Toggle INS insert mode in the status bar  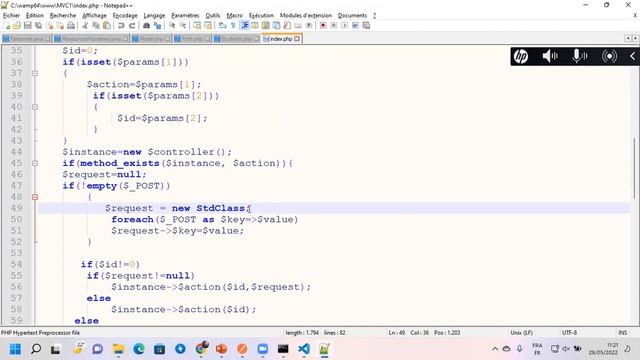click(622, 333)
